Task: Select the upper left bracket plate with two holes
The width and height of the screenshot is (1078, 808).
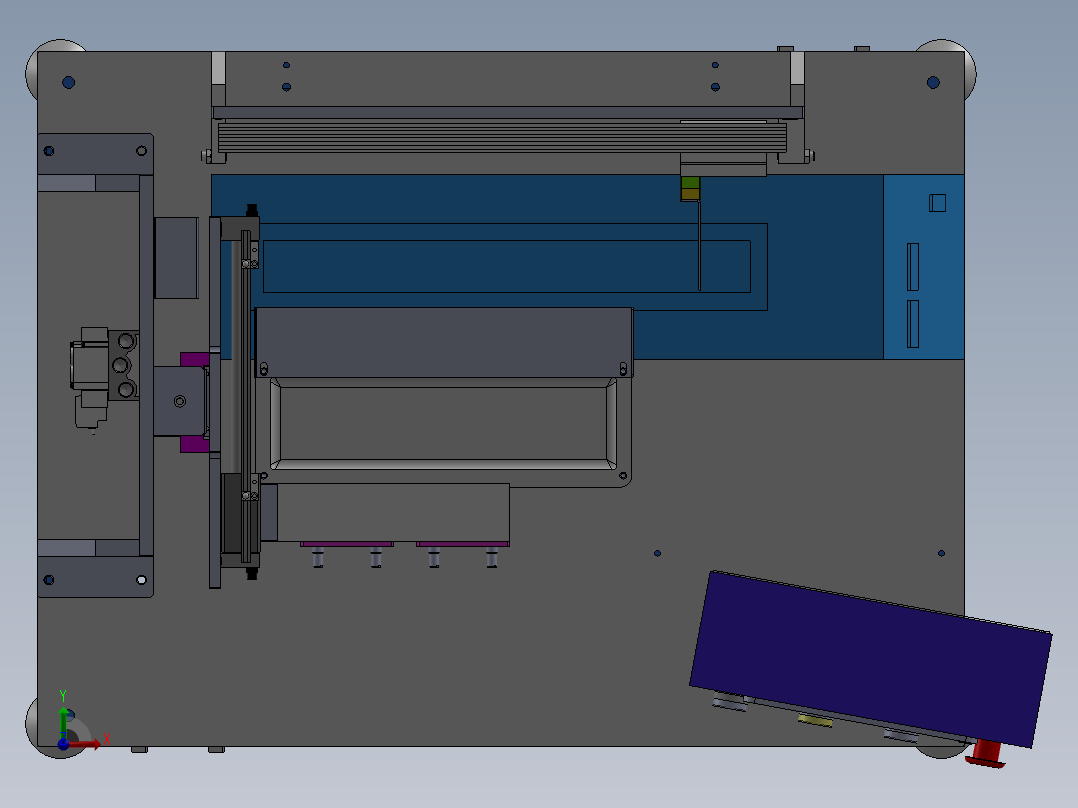Action: [96, 154]
